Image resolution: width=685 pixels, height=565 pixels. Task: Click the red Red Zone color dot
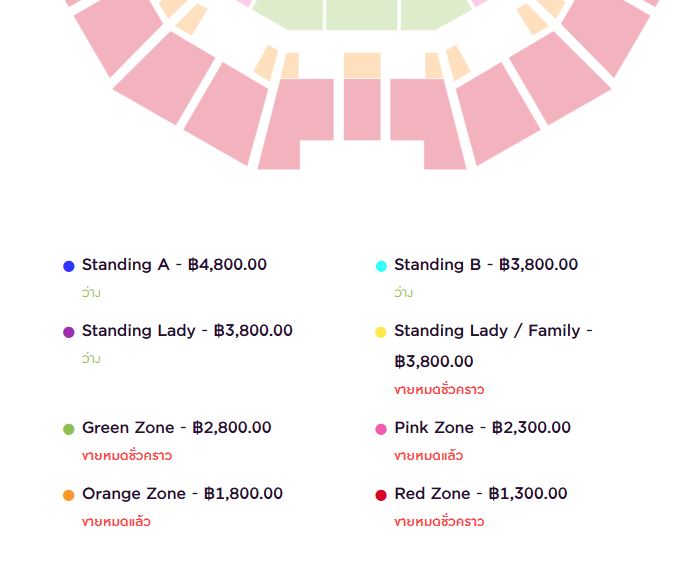(x=381, y=495)
